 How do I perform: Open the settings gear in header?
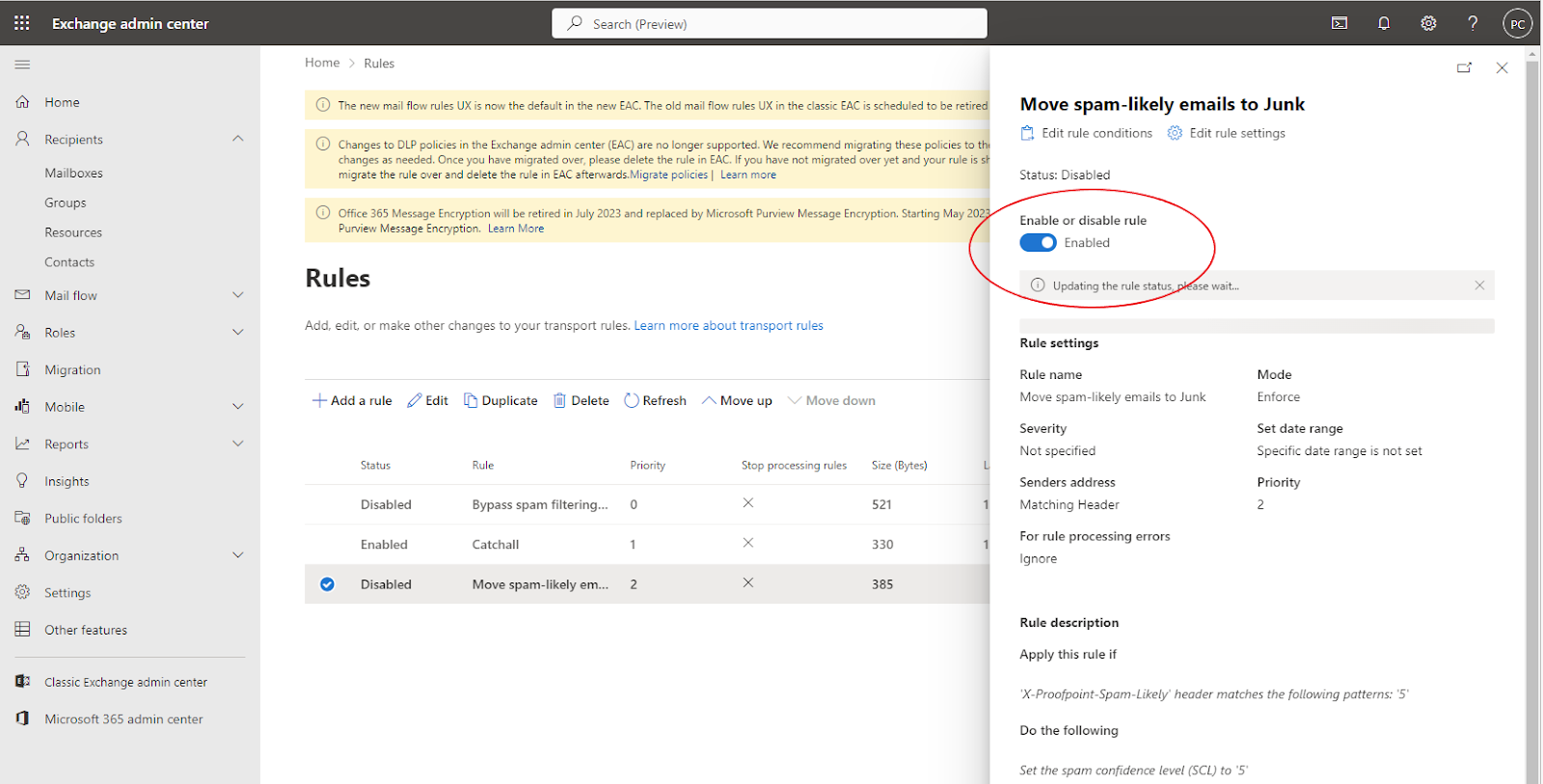click(1428, 23)
